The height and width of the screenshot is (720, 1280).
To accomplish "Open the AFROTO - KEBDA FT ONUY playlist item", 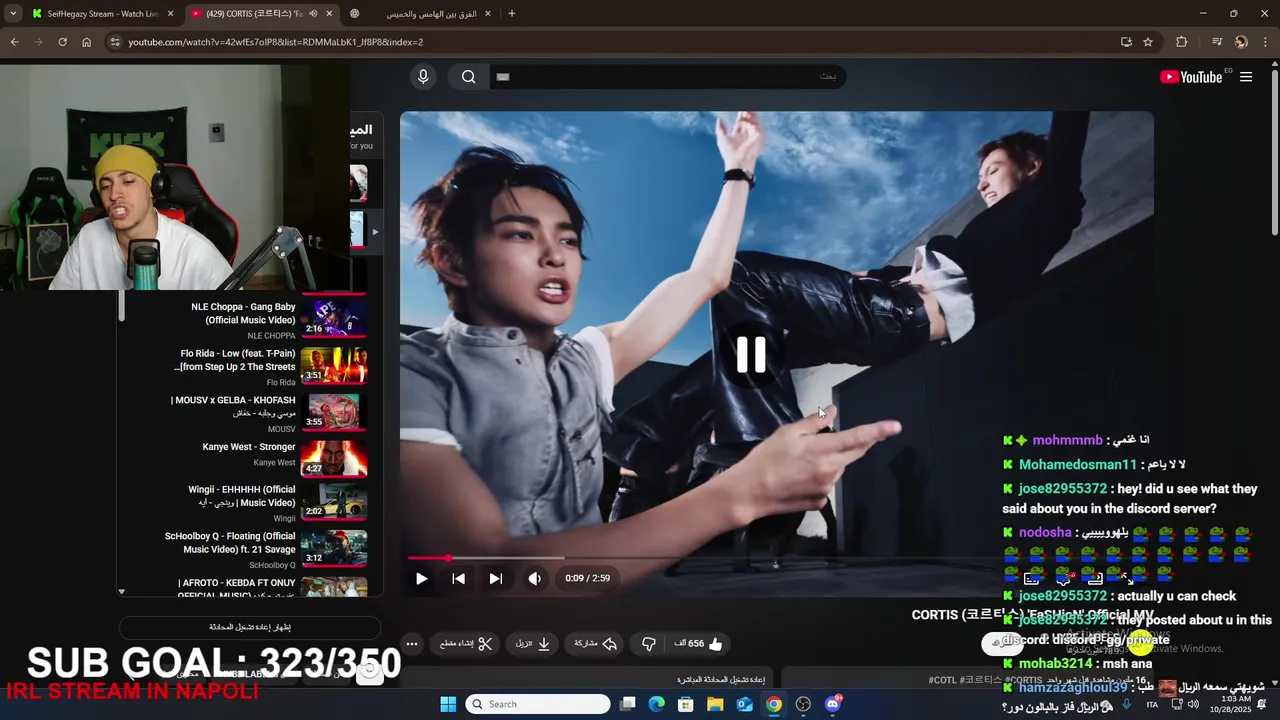I will pyautogui.click(x=244, y=588).
